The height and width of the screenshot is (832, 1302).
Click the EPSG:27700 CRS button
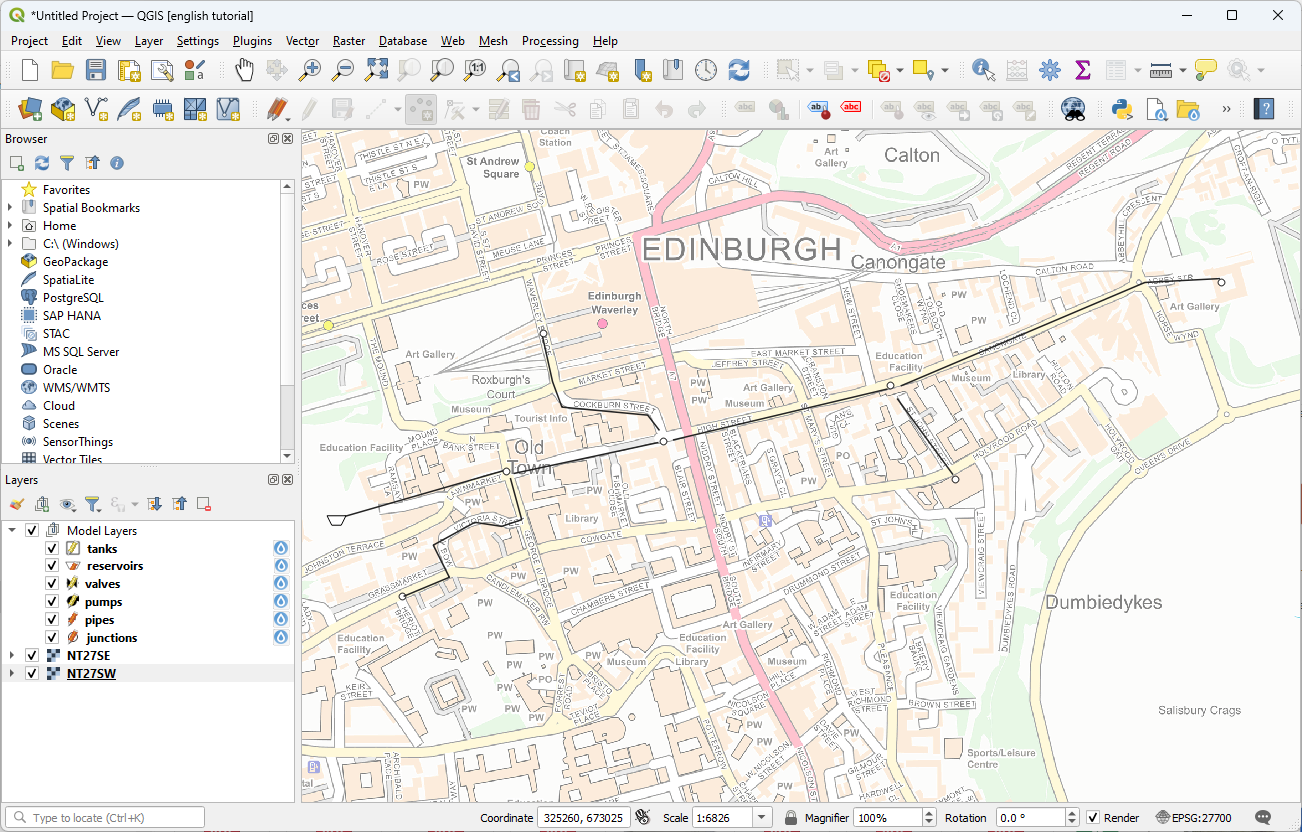pos(1194,818)
